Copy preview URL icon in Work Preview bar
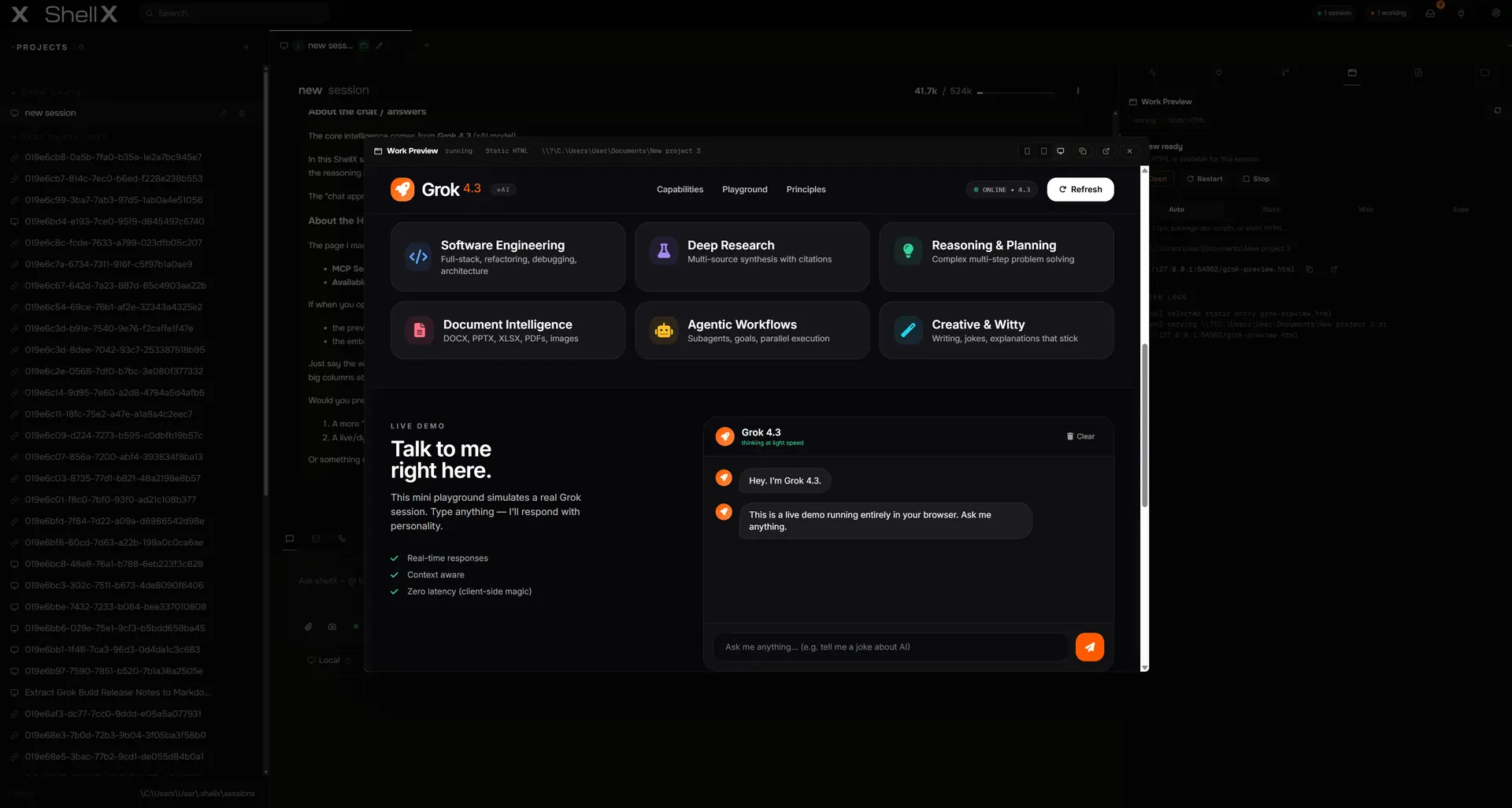The height and width of the screenshot is (808, 1512). click(x=1083, y=151)
